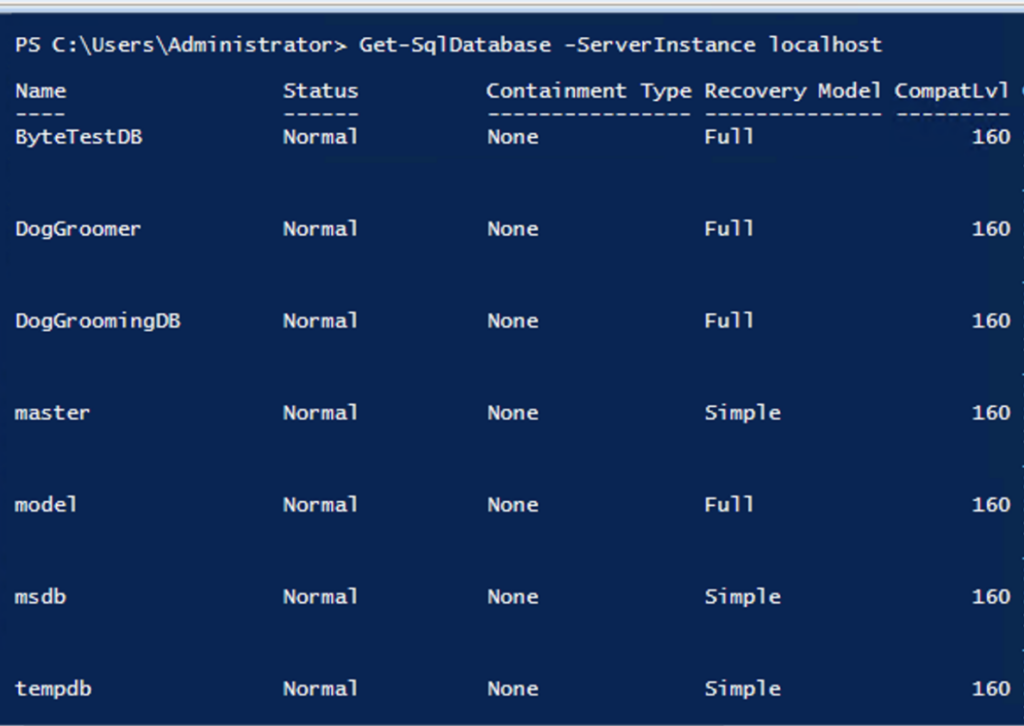Click the Simple recovery model for master
This screenshot has height=726, width=1024.
click(742, 413)
